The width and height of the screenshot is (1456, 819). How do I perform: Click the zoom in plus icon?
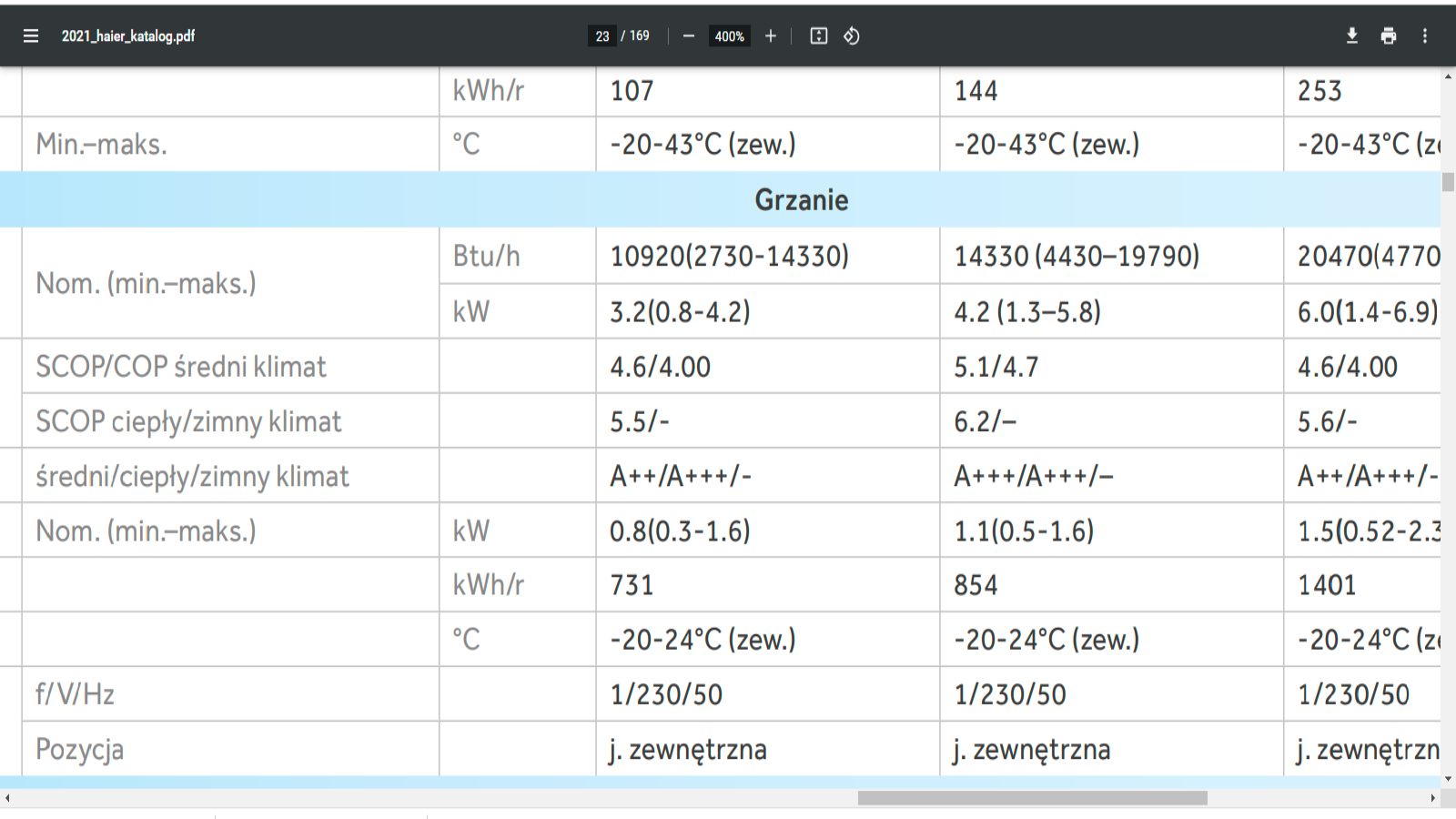pyautogui.click(x=771, y=36)
